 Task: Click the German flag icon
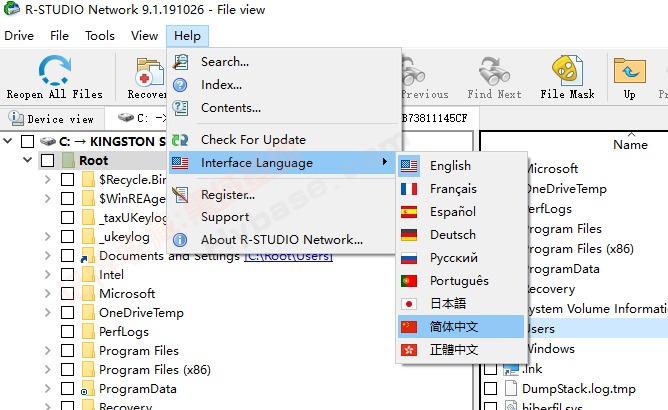click(409, 235)
